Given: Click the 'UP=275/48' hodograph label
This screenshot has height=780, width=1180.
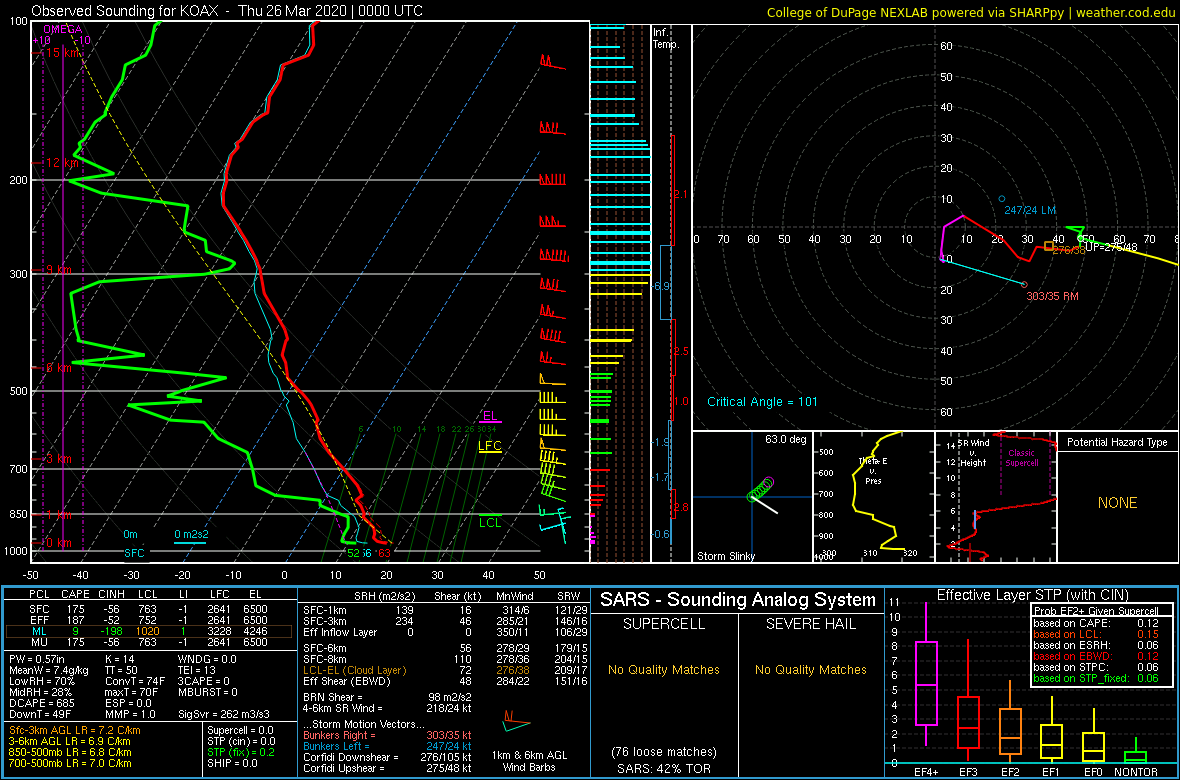Looking at the screenshot, I should click(1113, 247).
